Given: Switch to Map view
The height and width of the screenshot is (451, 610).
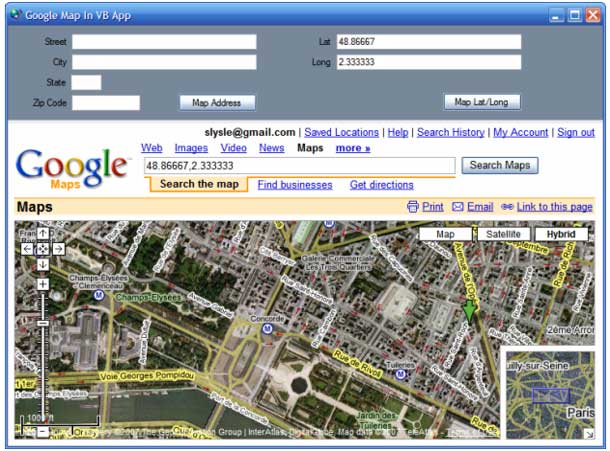Looking at the screenshot, I should pos(445,234).
